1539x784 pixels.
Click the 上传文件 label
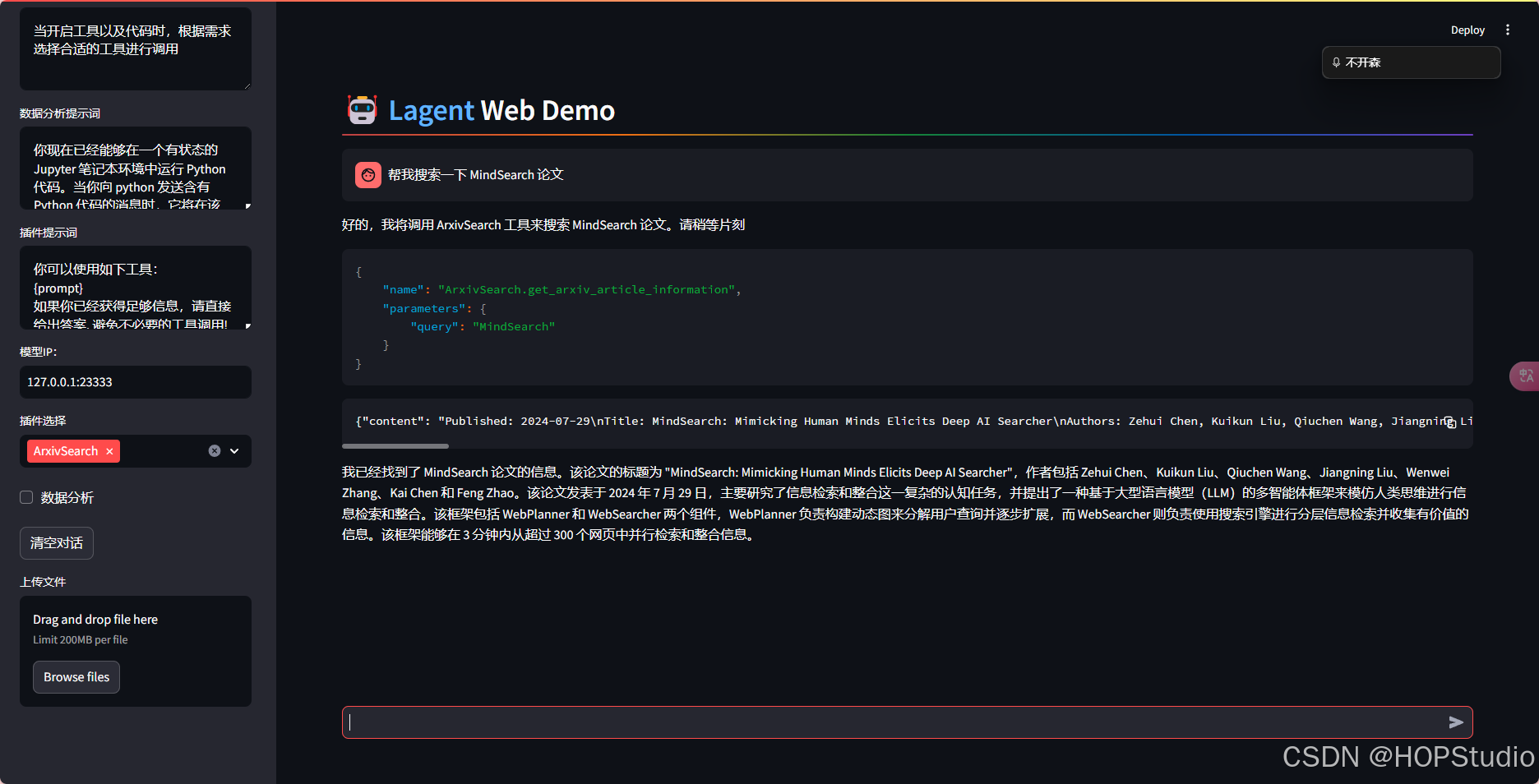[43, 582]
